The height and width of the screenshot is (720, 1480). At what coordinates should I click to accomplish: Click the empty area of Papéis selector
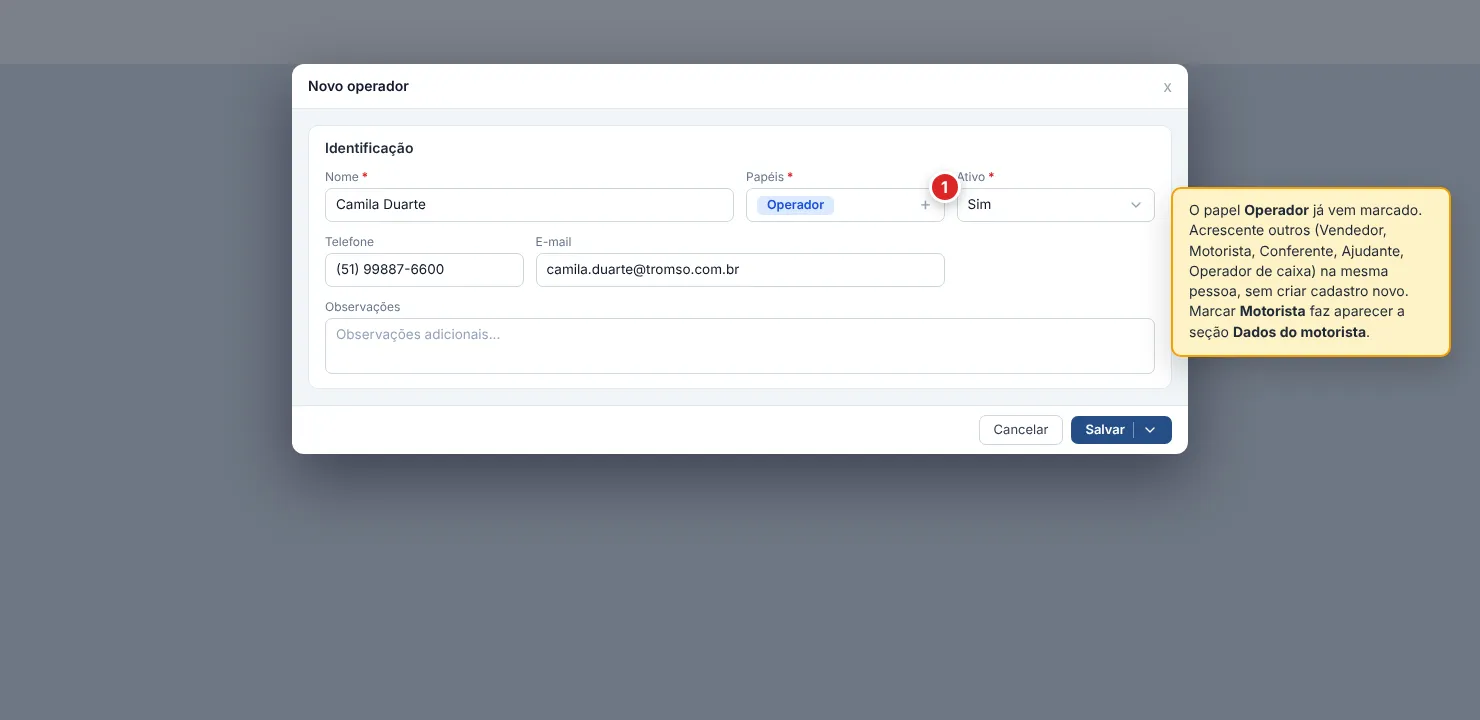(x=876, y=205)
